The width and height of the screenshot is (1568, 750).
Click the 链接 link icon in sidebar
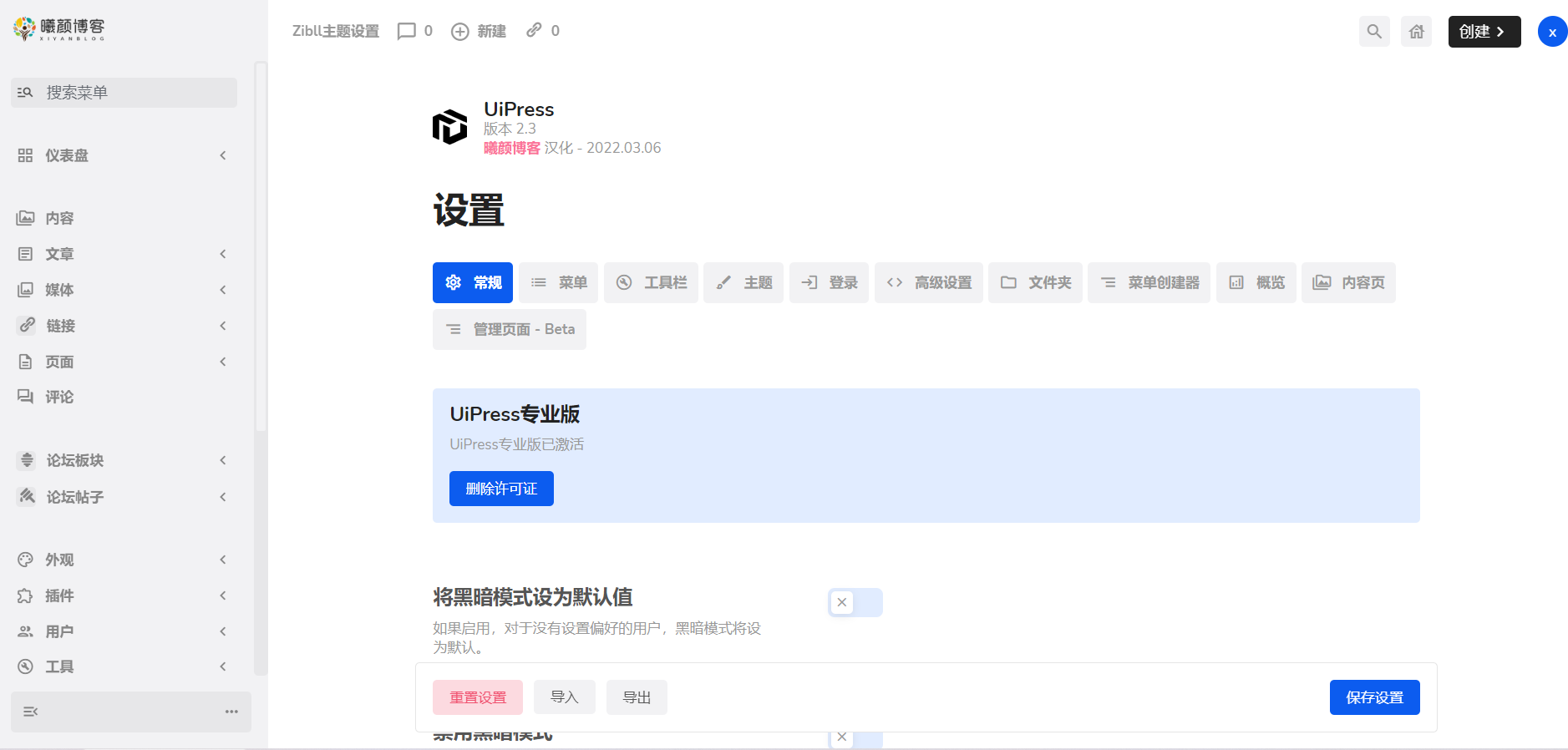(x=27, y=325)
